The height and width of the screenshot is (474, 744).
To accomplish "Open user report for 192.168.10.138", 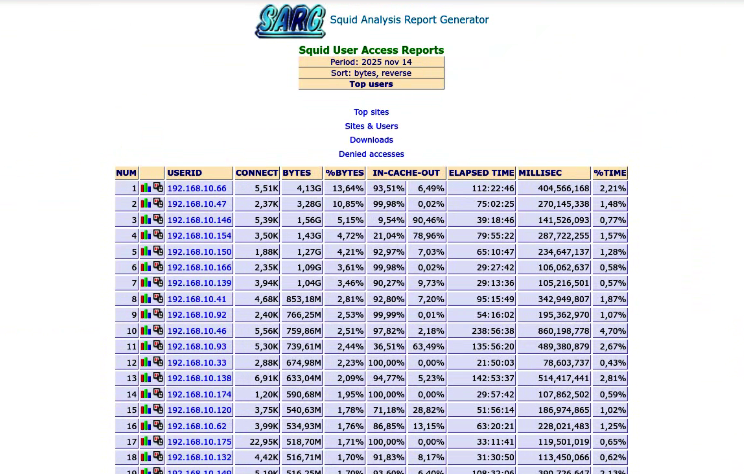I will click(x=199, y=379).
